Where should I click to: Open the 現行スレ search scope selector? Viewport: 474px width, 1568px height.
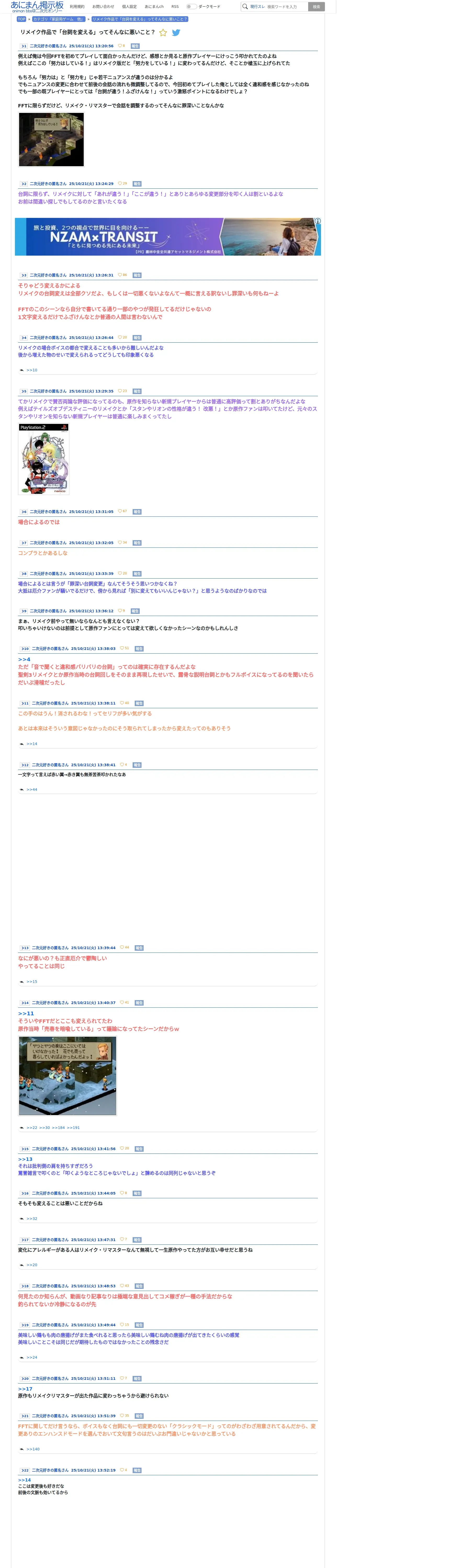257,7
